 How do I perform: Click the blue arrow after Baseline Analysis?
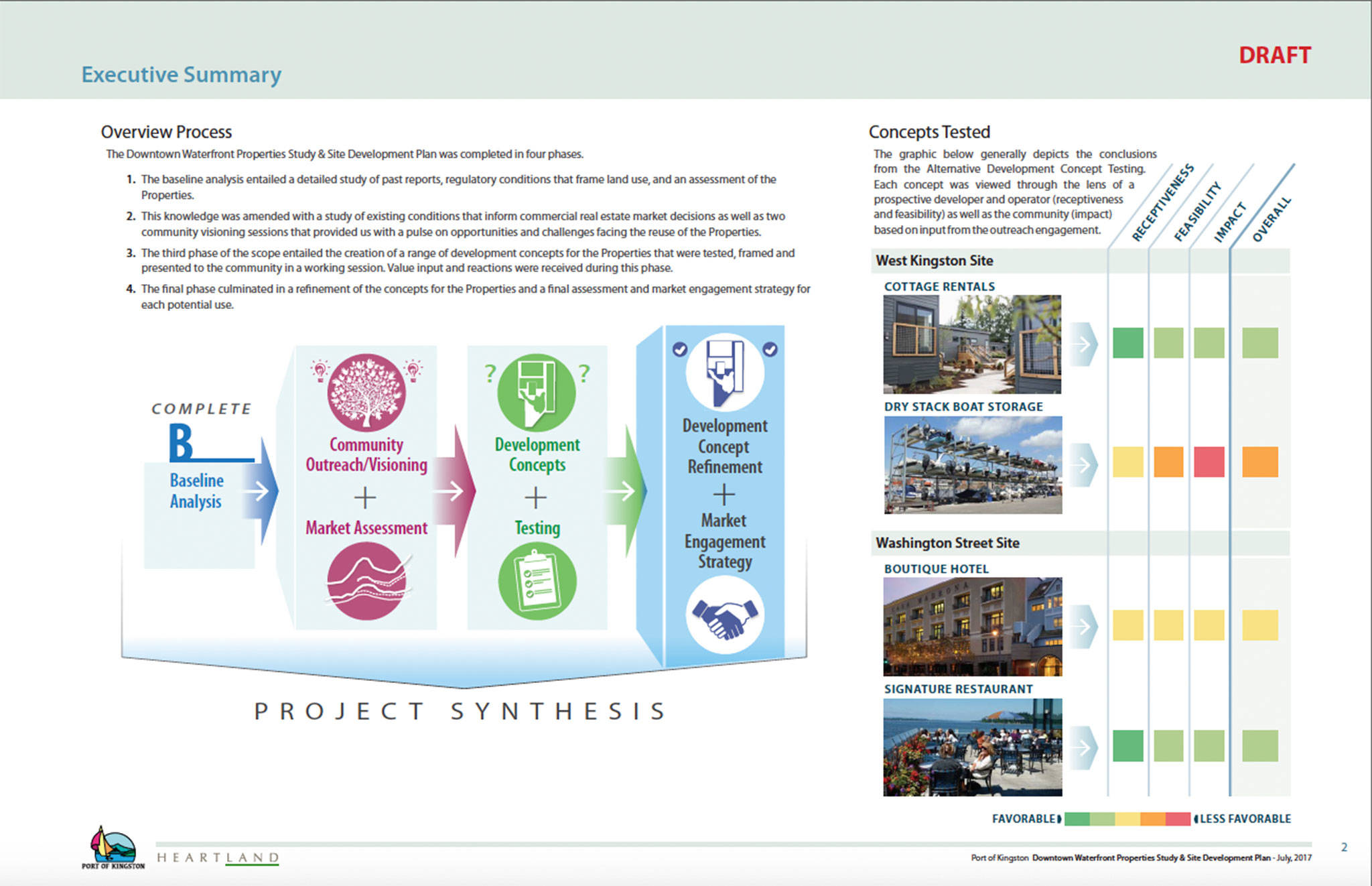(261, 491)
